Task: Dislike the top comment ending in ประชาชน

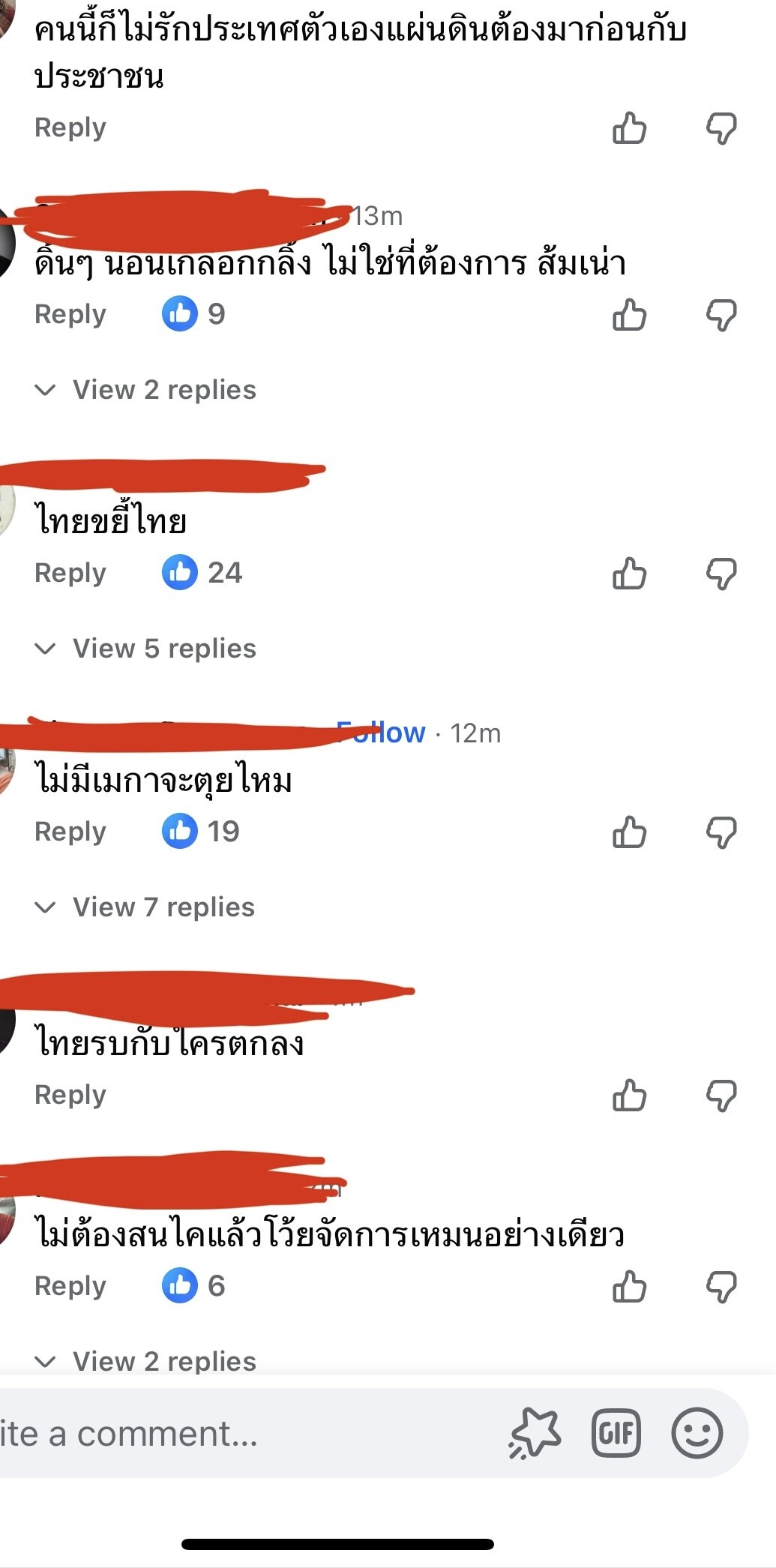Action: coord(722,128)
